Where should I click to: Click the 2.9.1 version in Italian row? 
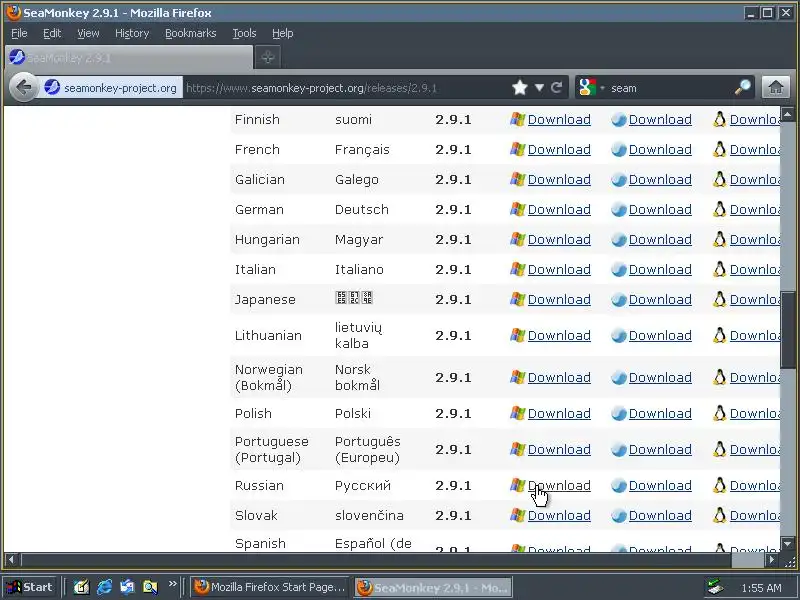click(453, 269)
